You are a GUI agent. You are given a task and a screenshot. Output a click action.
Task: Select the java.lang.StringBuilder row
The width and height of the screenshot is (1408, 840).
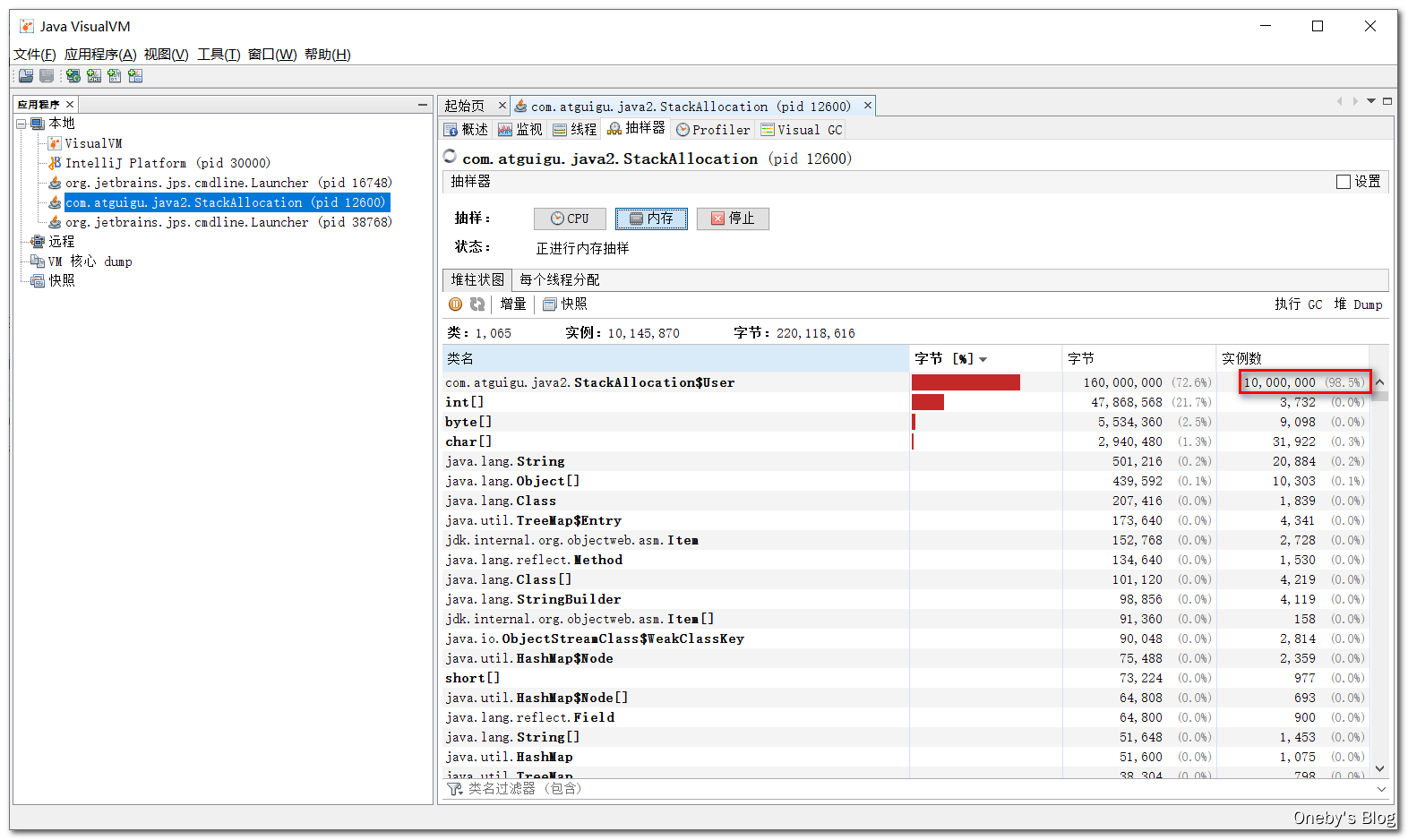pos(906,599)
